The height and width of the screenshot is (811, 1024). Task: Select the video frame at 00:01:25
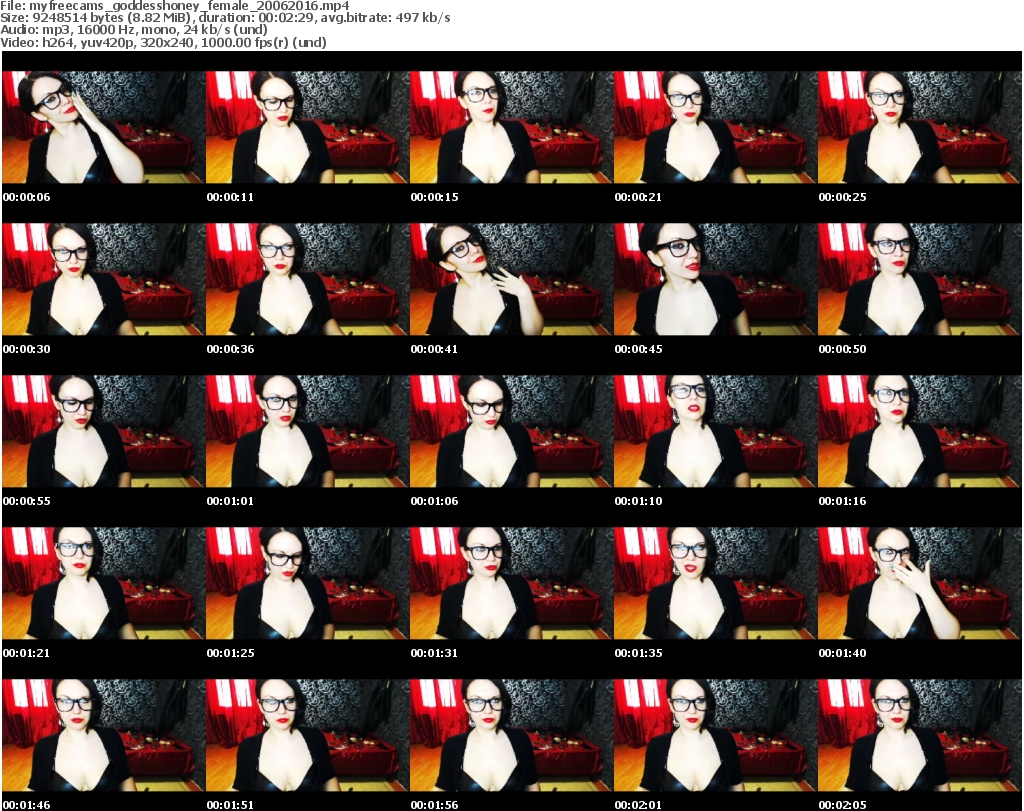tap(307, 583)
